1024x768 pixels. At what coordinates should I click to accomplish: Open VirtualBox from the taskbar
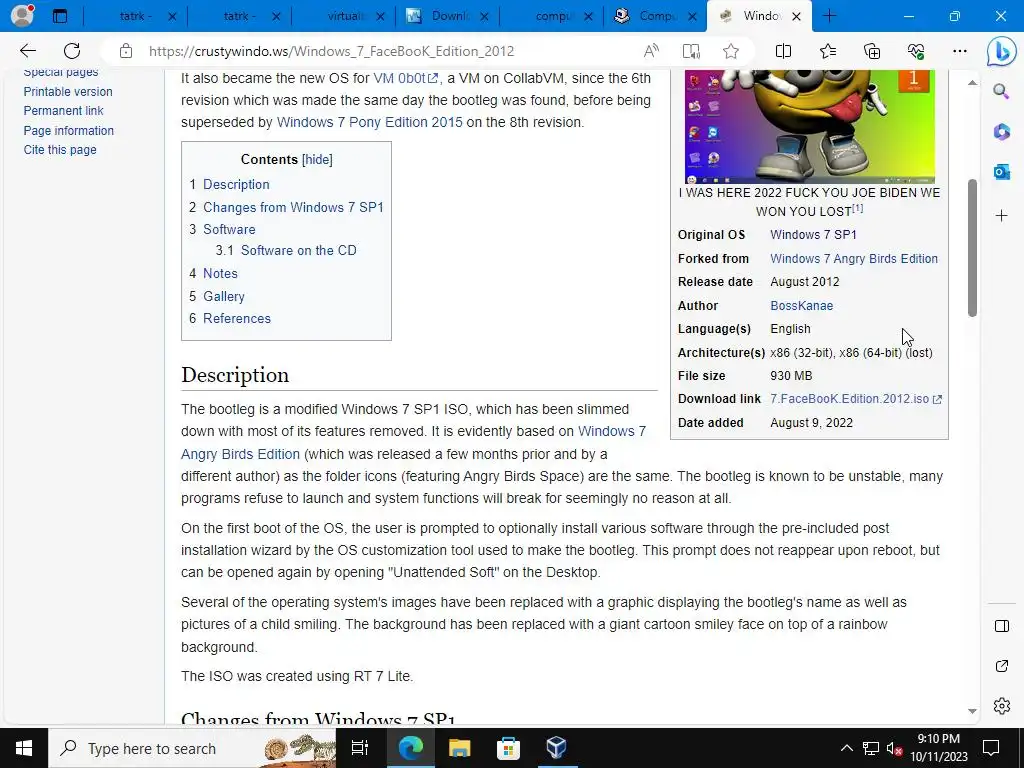pos(556,748)
